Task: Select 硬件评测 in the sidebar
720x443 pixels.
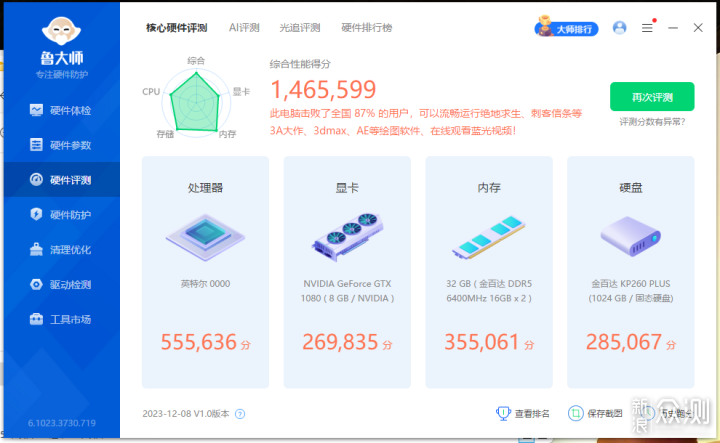Action: point(62,180)
